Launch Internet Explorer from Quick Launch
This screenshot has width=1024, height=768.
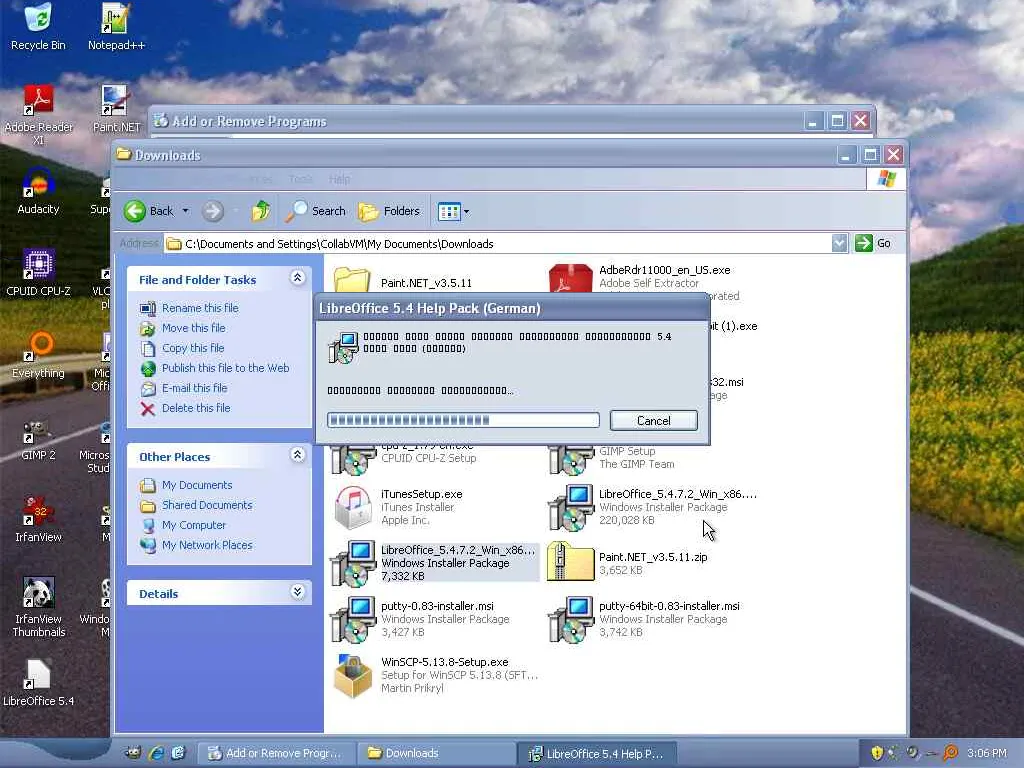[x=156, y=753]
